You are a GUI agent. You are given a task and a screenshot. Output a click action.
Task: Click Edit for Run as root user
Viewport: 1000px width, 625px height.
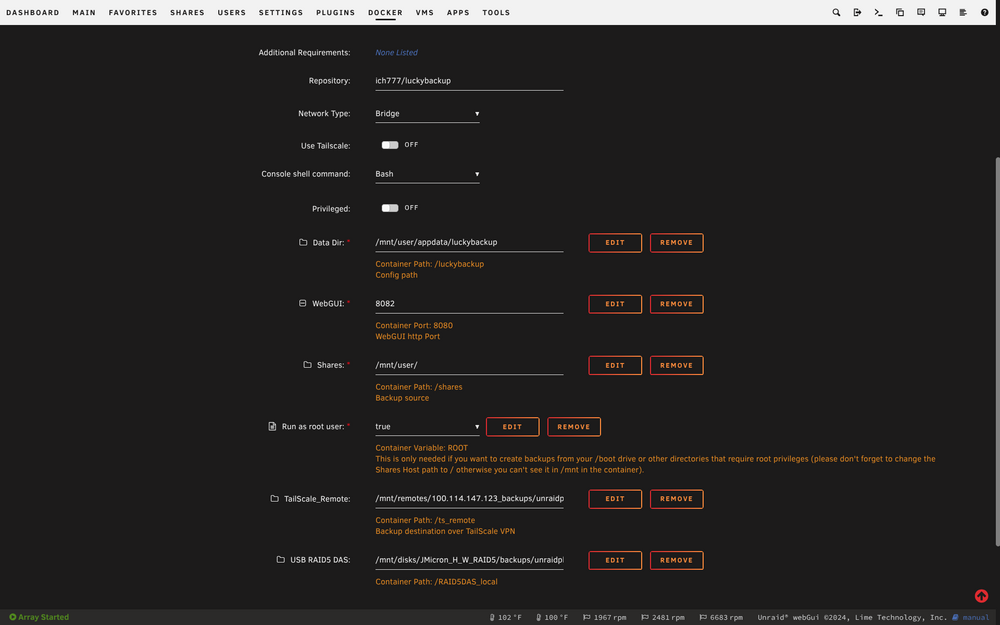pyautogui.click(x=512, y=427)
